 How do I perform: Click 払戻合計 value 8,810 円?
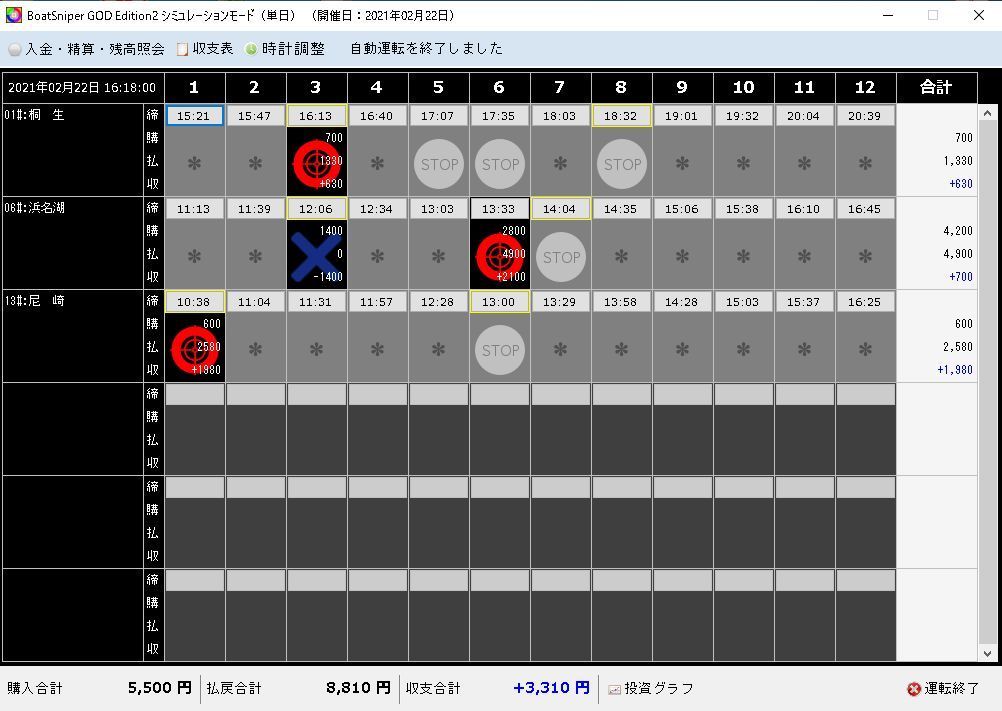point(358,688)
